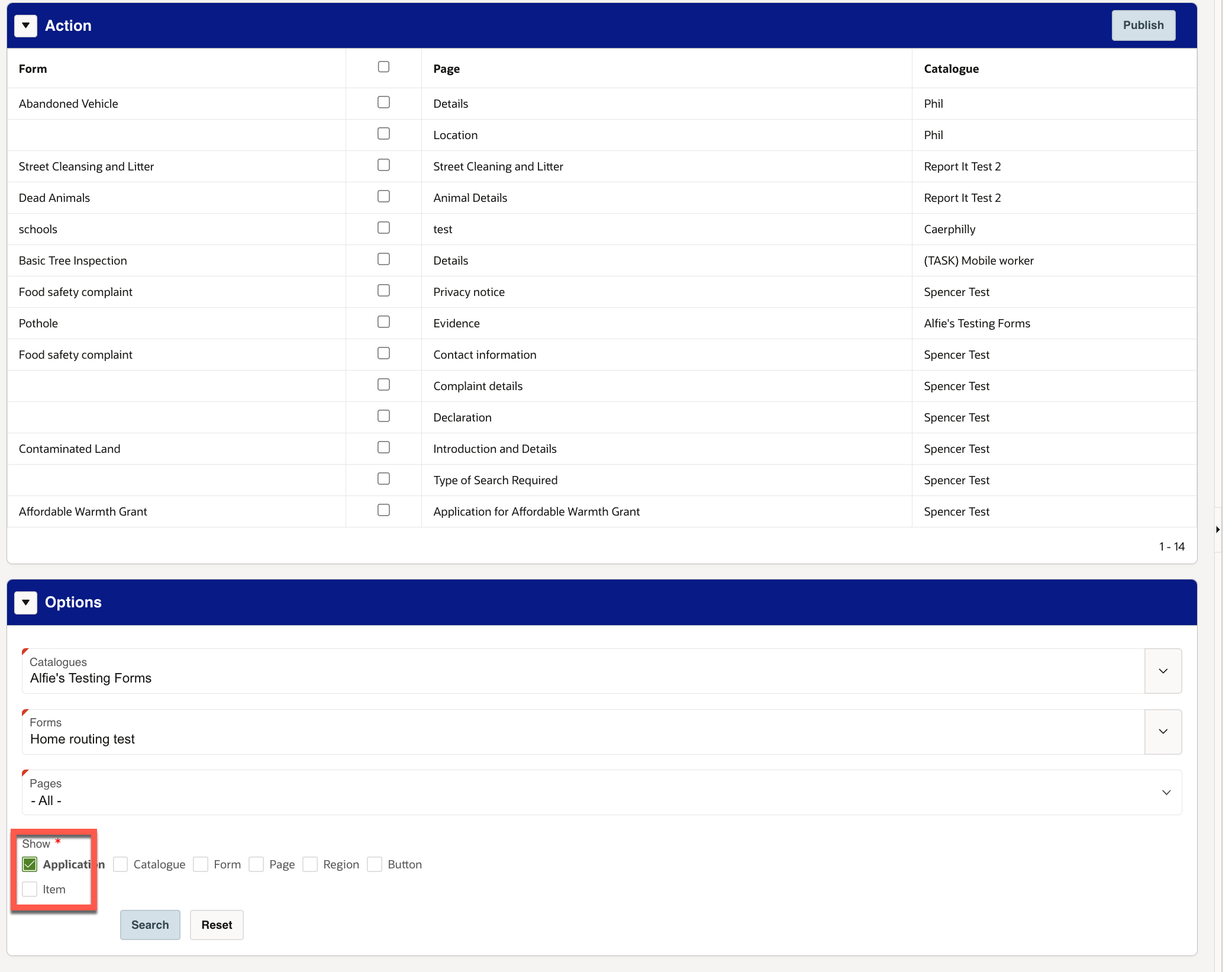Check the Privacy notice row

(x=383, y=291)
